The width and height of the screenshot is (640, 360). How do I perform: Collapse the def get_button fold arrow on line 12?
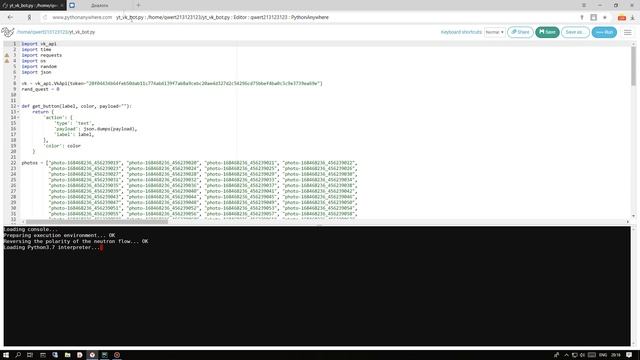[x=18, y=106]
